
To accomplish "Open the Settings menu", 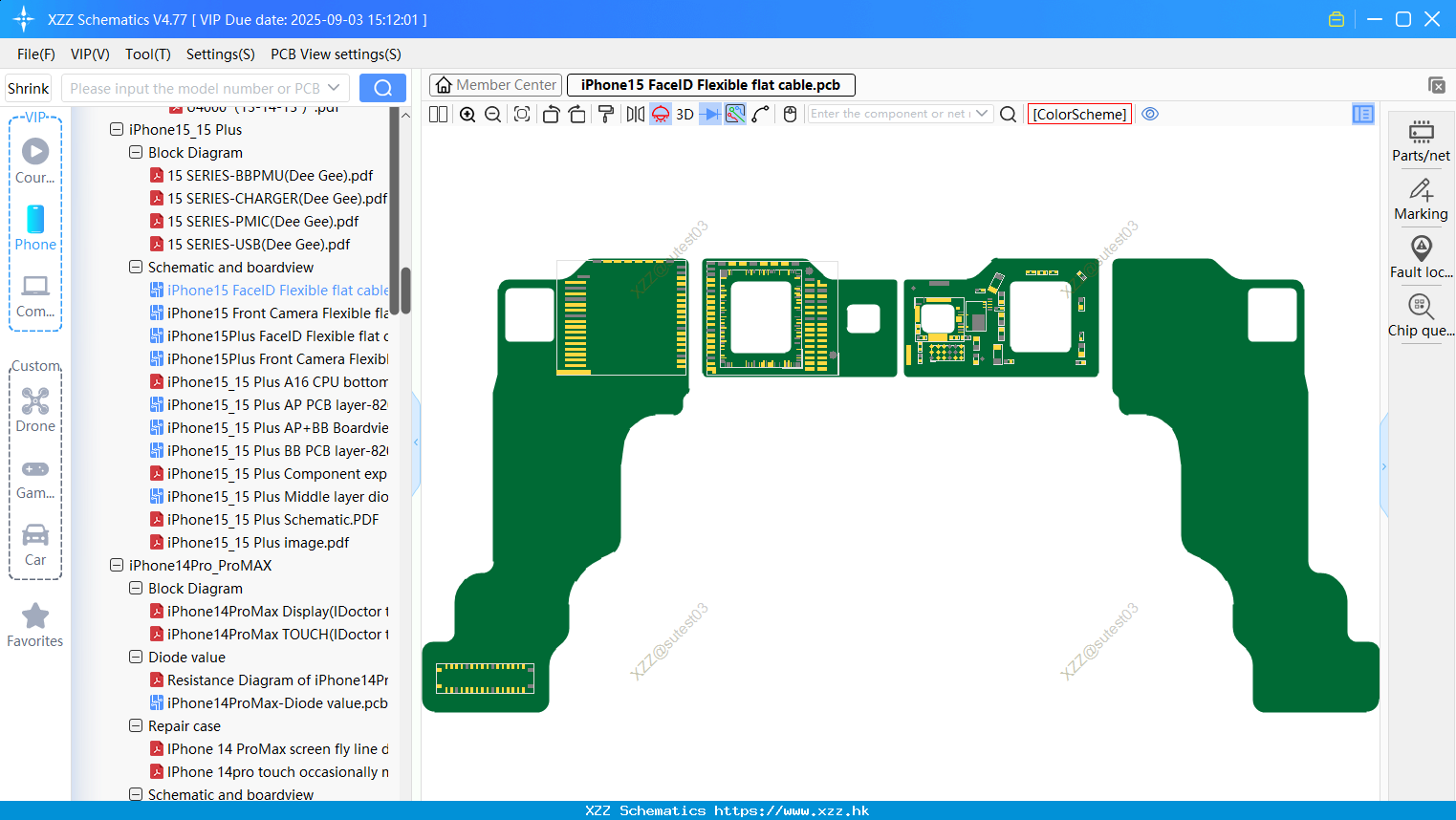I will tap(221, 54).
